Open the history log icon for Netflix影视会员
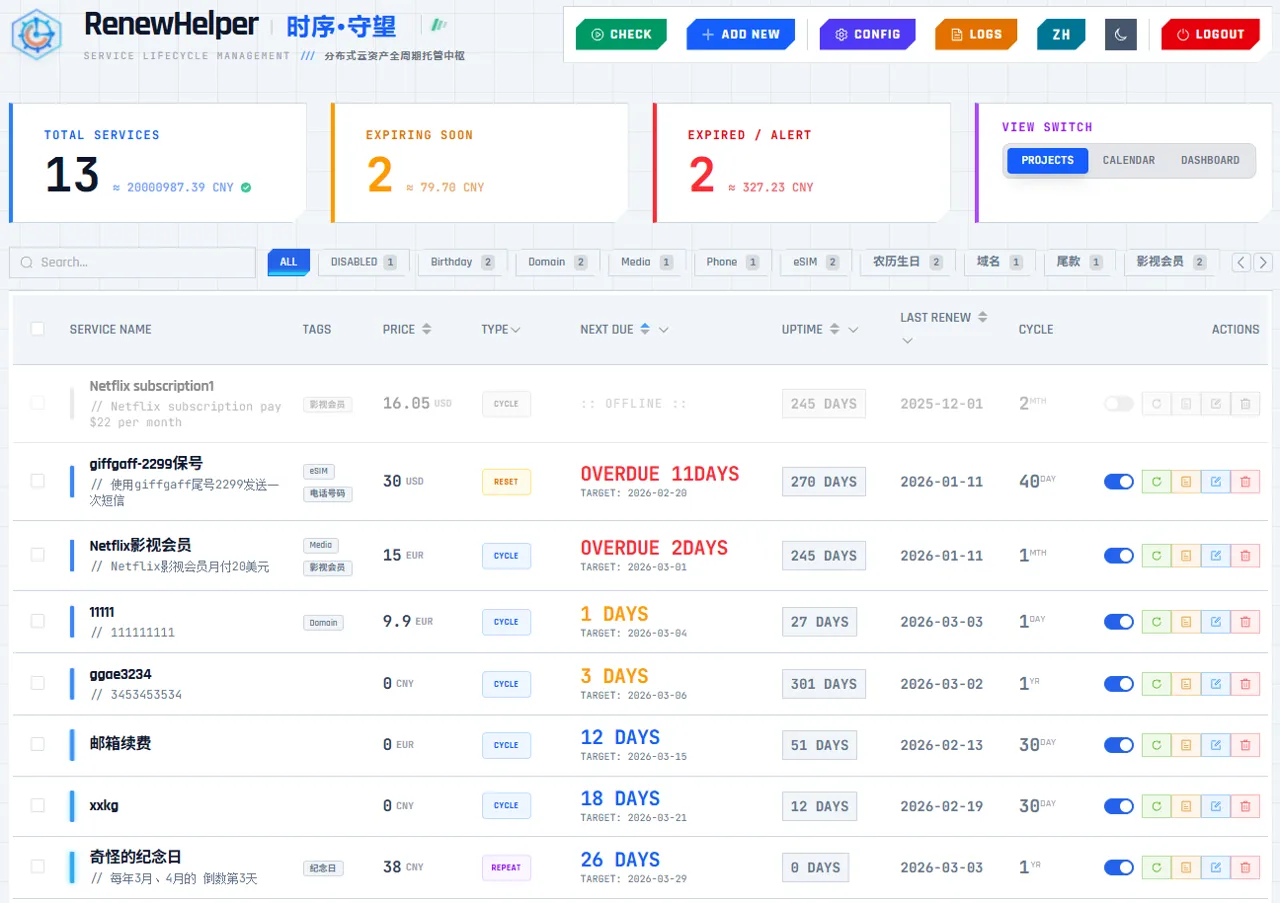The image size is (1280, 903). coord(1186,555)
